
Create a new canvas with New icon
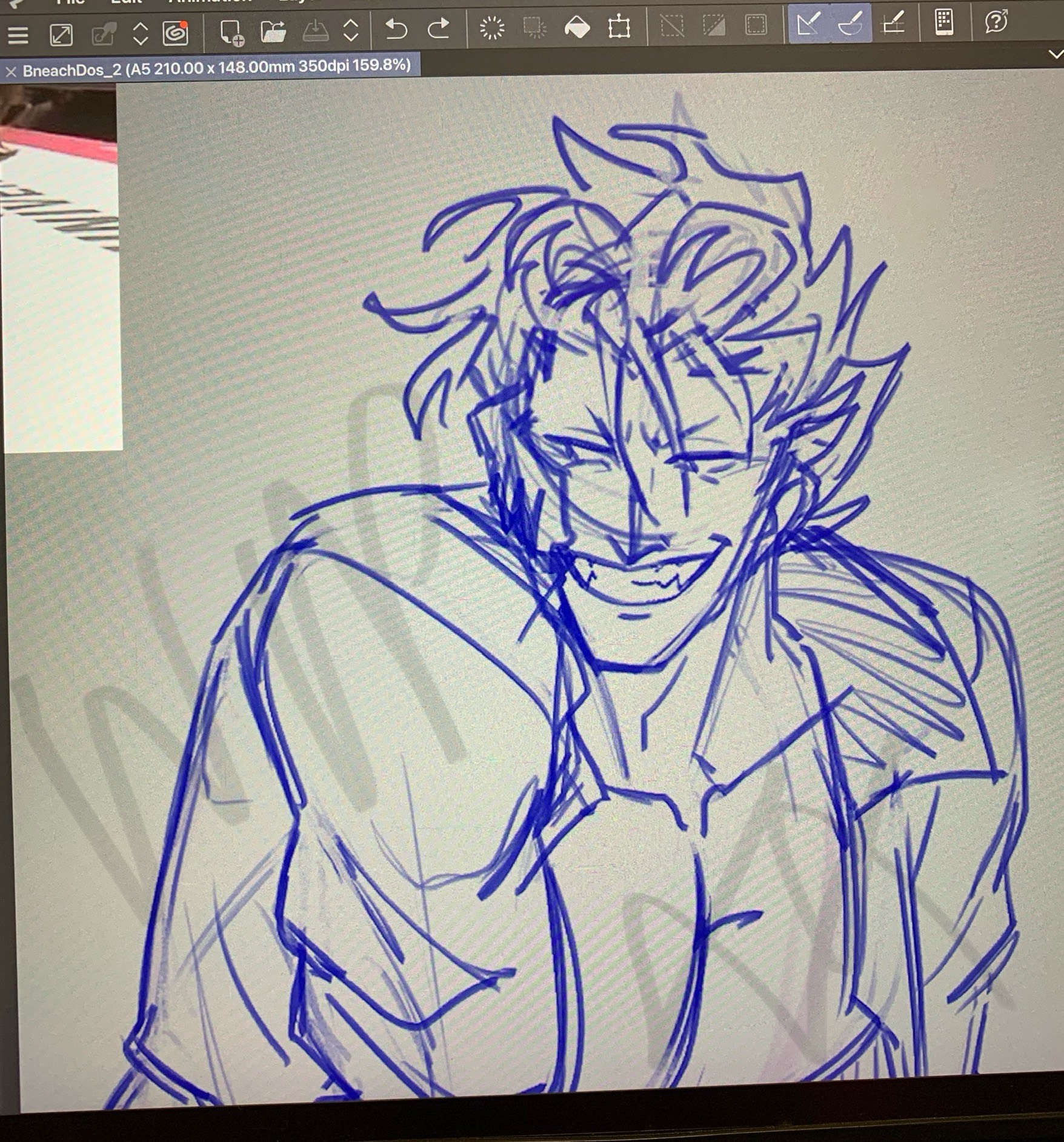click(231, 32)
